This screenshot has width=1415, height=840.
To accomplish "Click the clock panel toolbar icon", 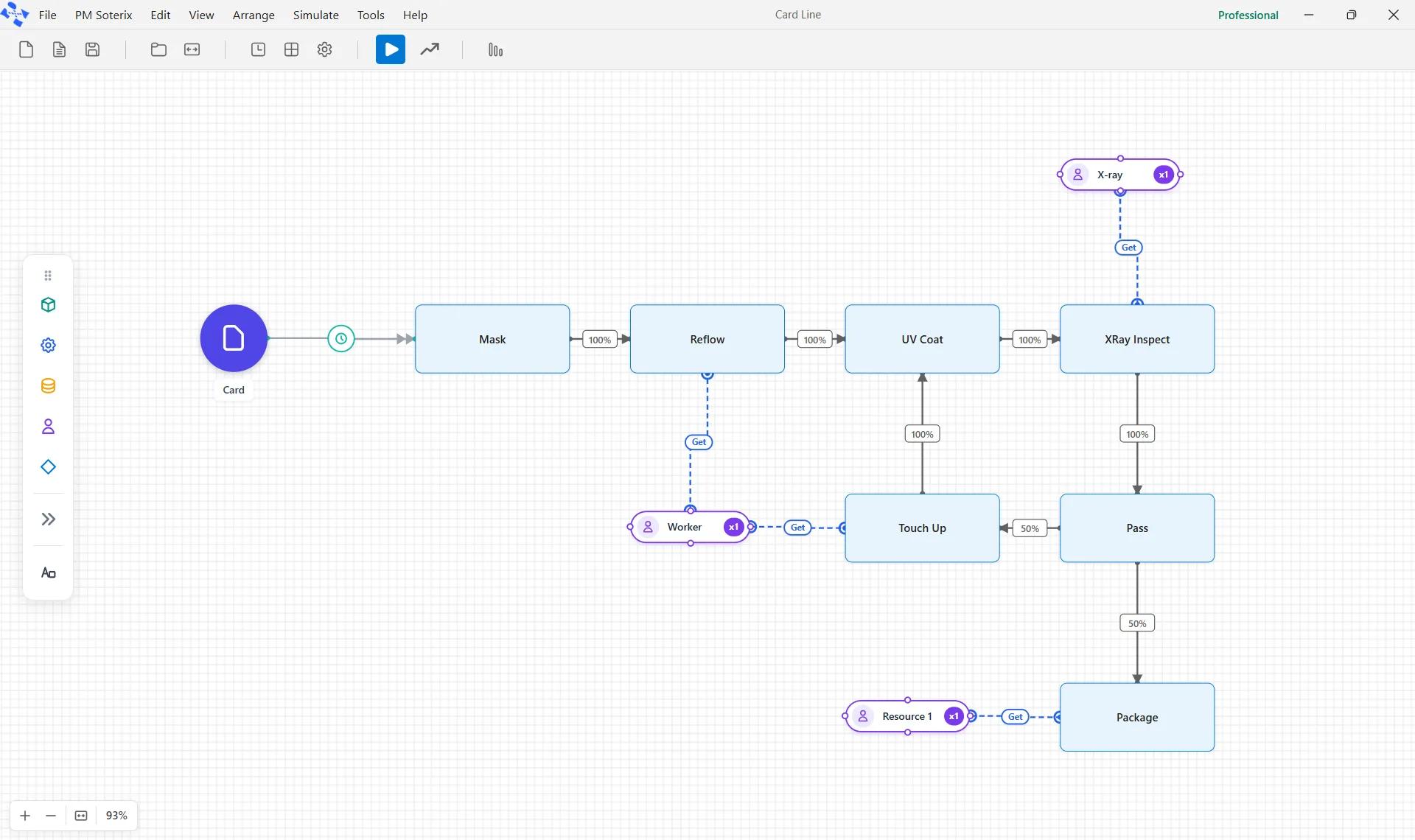I will pos(258,49).
